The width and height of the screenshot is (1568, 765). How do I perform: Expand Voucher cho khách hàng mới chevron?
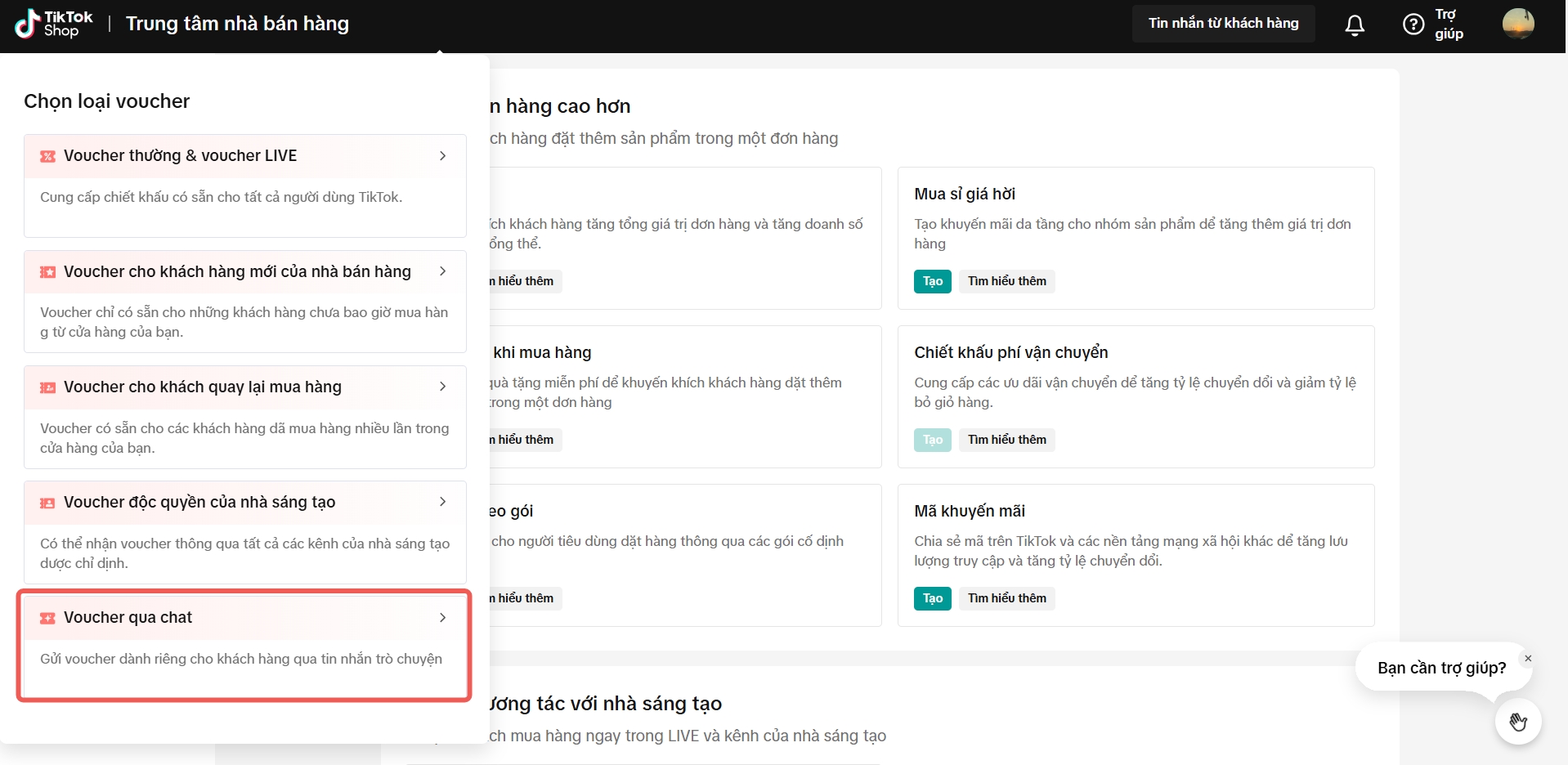(442, 271)
